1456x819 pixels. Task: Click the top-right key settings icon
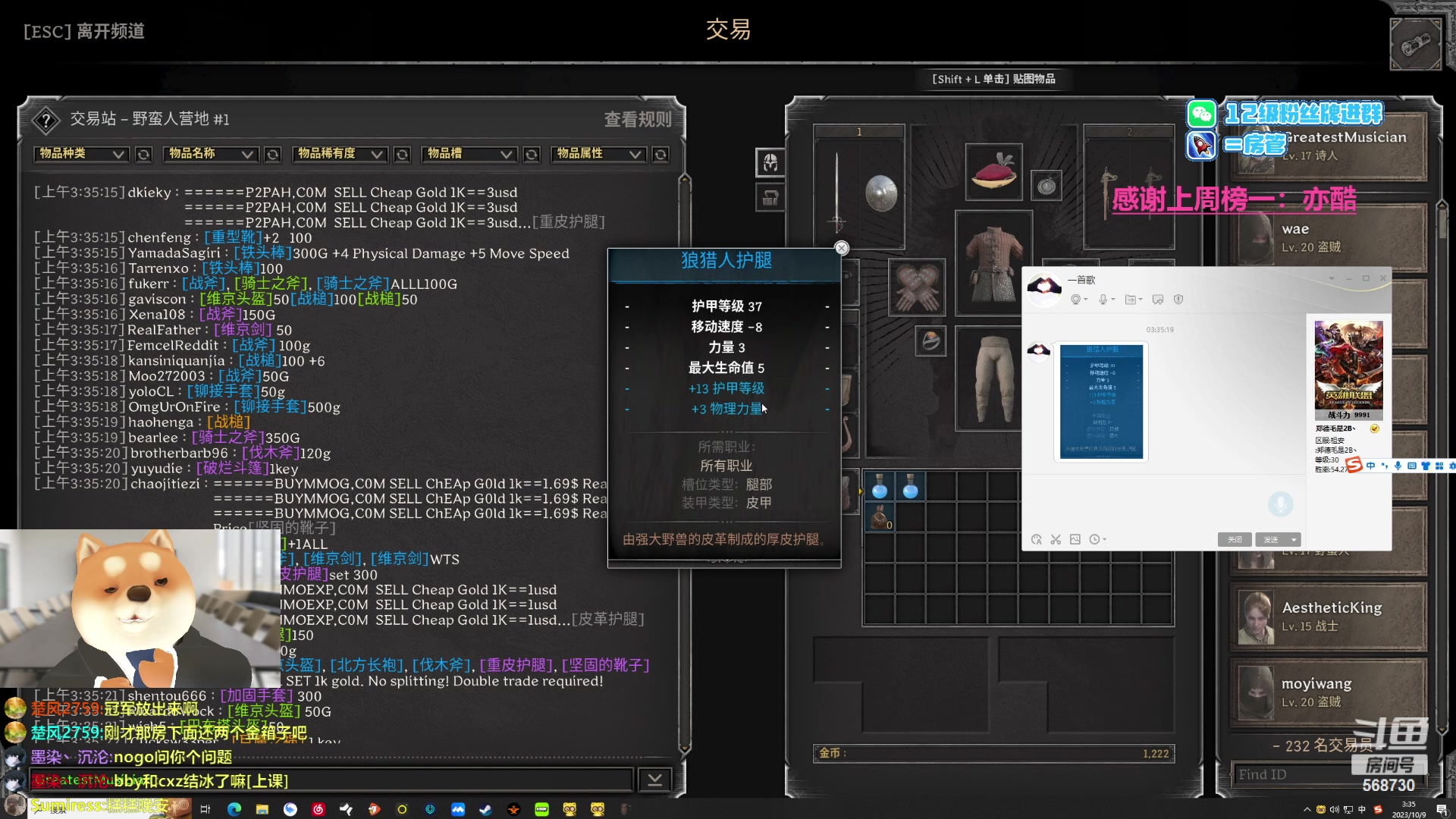click(x=1415, y=45)
